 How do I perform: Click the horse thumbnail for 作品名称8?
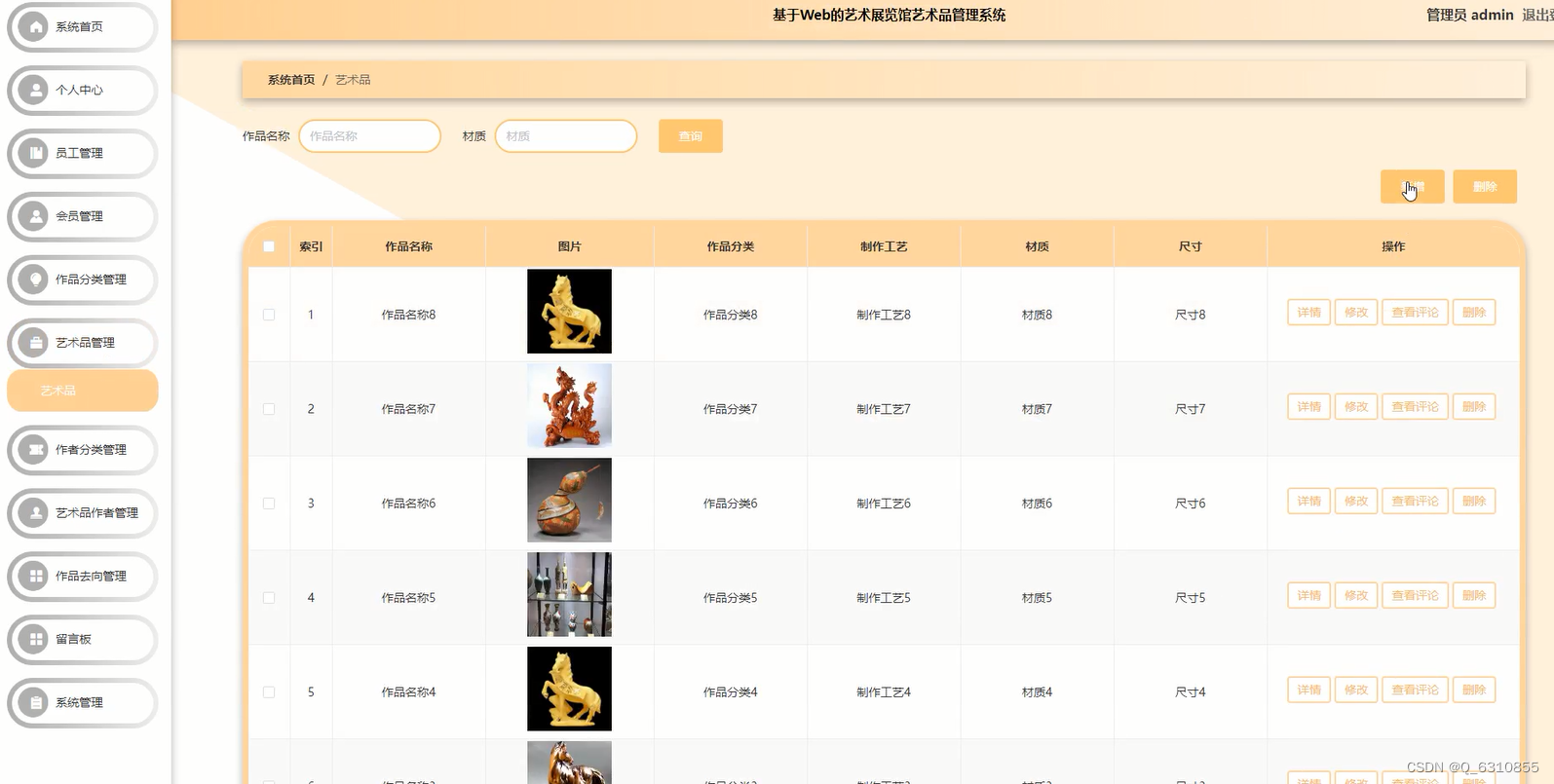coord(569,312)
